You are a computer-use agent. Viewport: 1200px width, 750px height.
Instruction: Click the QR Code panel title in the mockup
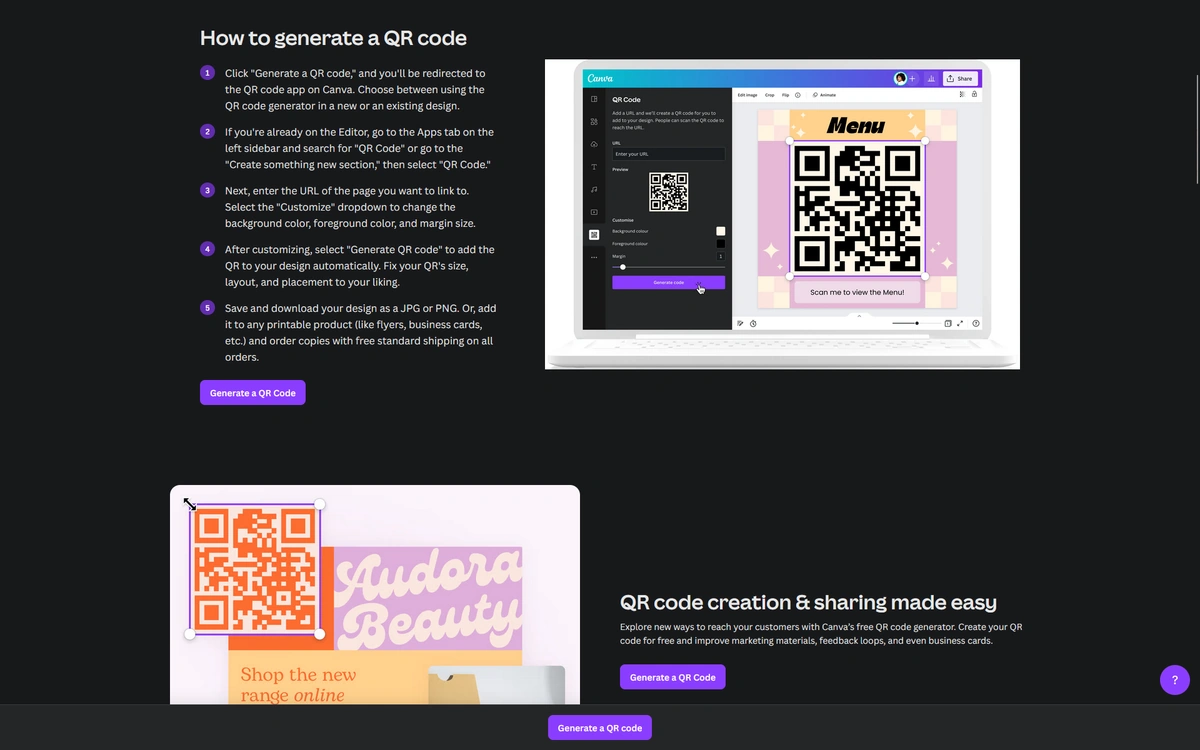point(626,100)
